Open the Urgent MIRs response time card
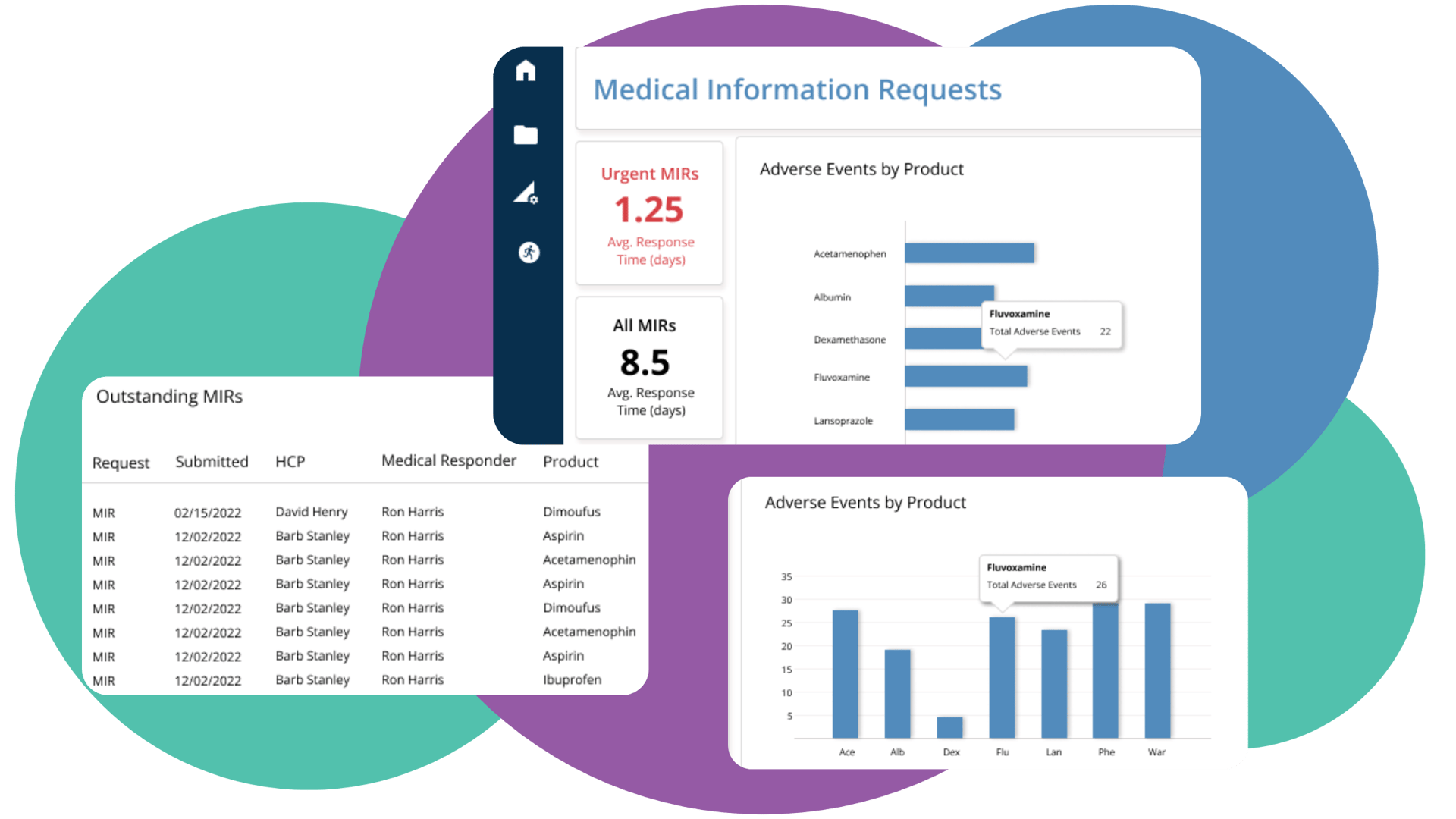Image resolution: width=1456 pixels, height=819 pixels. 649,213
